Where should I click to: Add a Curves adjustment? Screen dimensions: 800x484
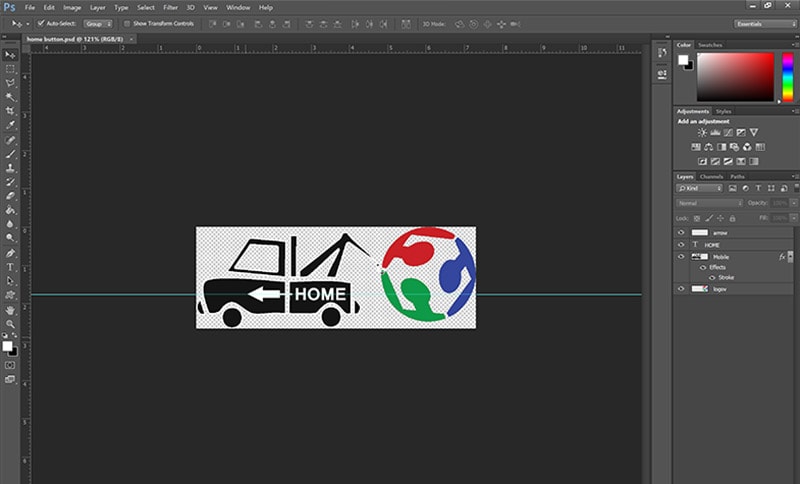728,133
